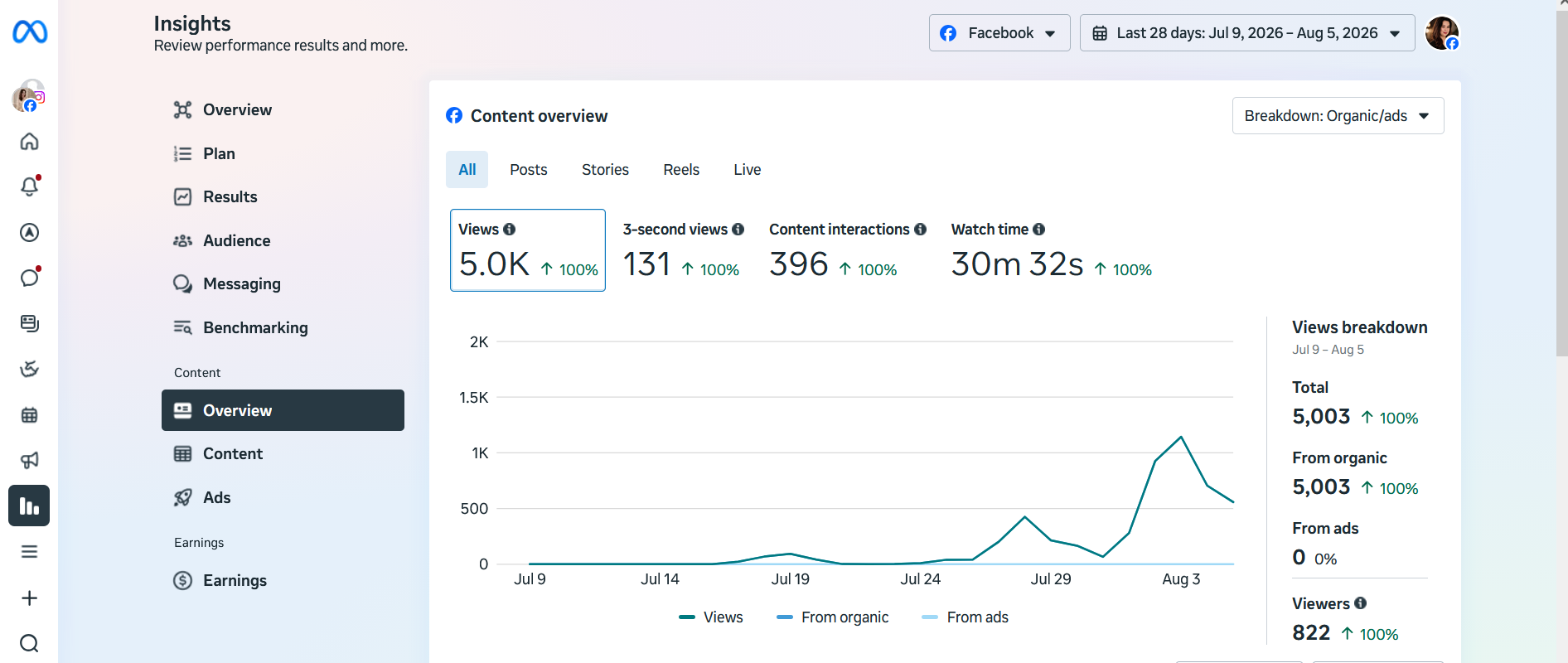Select the Content interactions metric card
Screen dimensions: 1568x663
coord(847,250)
